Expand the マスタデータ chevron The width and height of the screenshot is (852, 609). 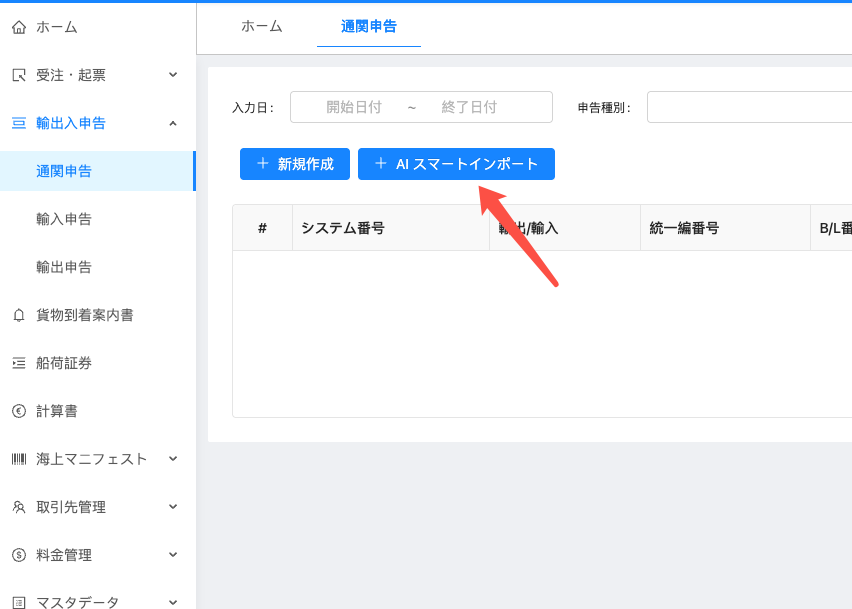[x=173, y=602]
